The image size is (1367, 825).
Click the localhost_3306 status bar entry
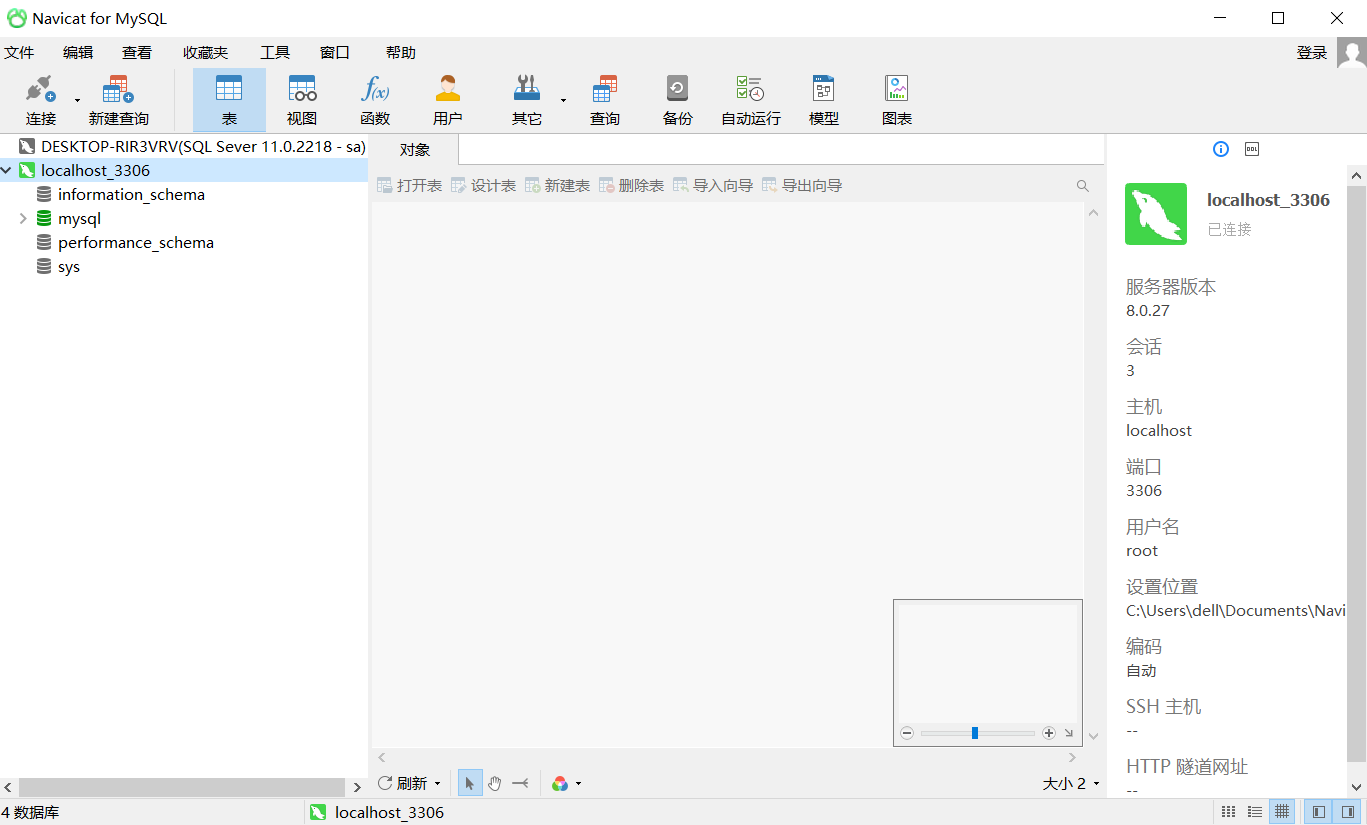[x=377, y=812]
